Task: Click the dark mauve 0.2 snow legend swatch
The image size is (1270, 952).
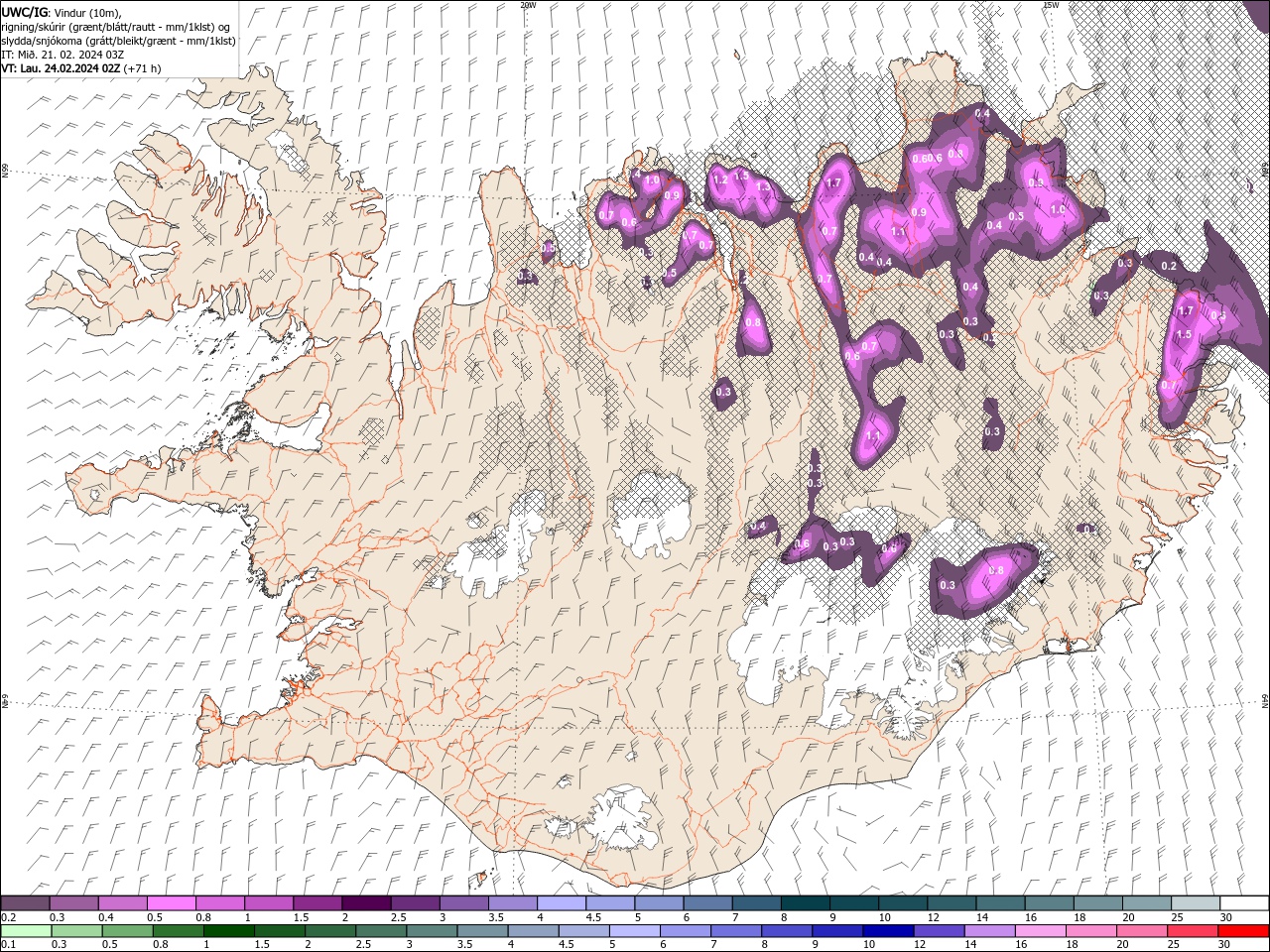Action: tap(26, 903)
